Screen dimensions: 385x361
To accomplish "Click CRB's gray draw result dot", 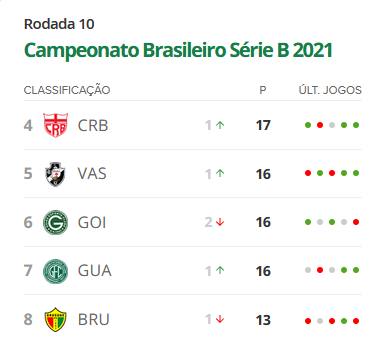I will pyautogui.click(x=332, y=125).
